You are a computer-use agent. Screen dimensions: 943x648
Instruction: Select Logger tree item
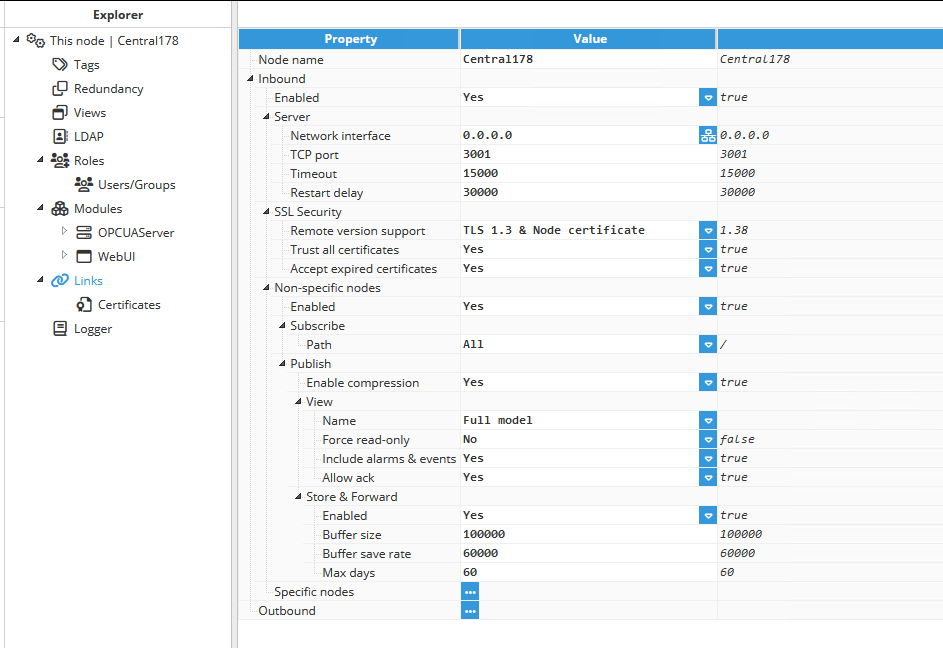[x=93, y=329]
